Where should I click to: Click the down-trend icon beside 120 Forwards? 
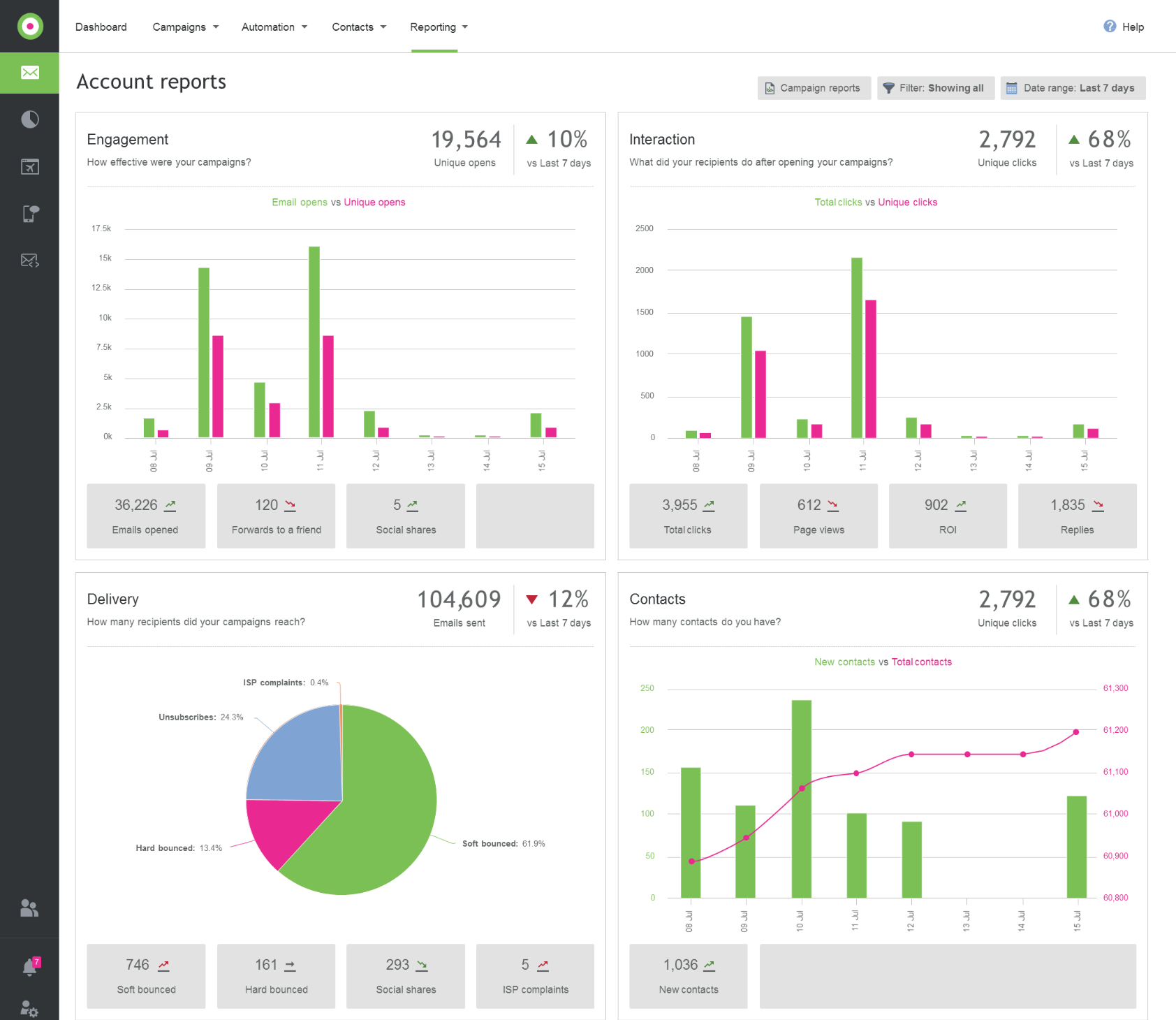pos(291,505)
